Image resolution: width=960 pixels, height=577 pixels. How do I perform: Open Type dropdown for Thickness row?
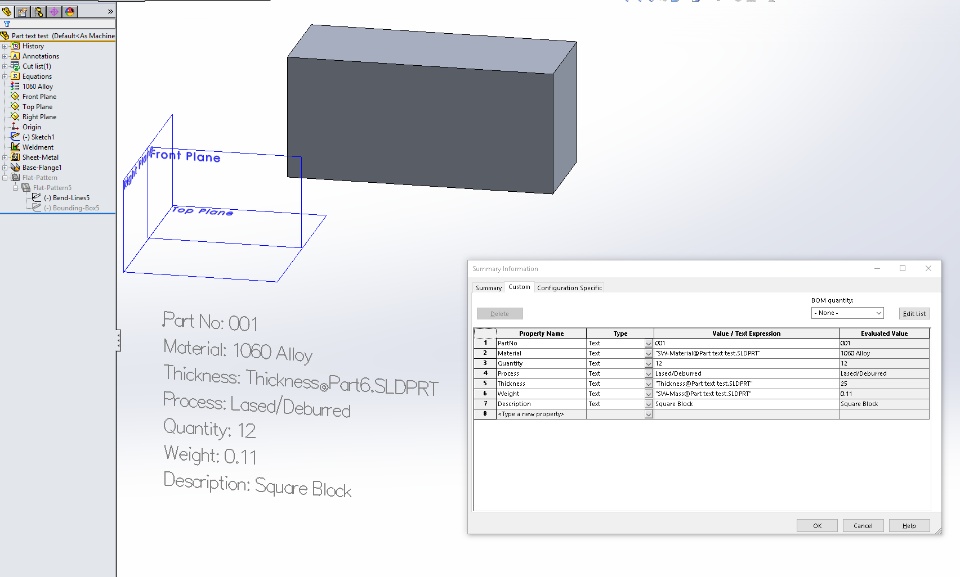648,384
